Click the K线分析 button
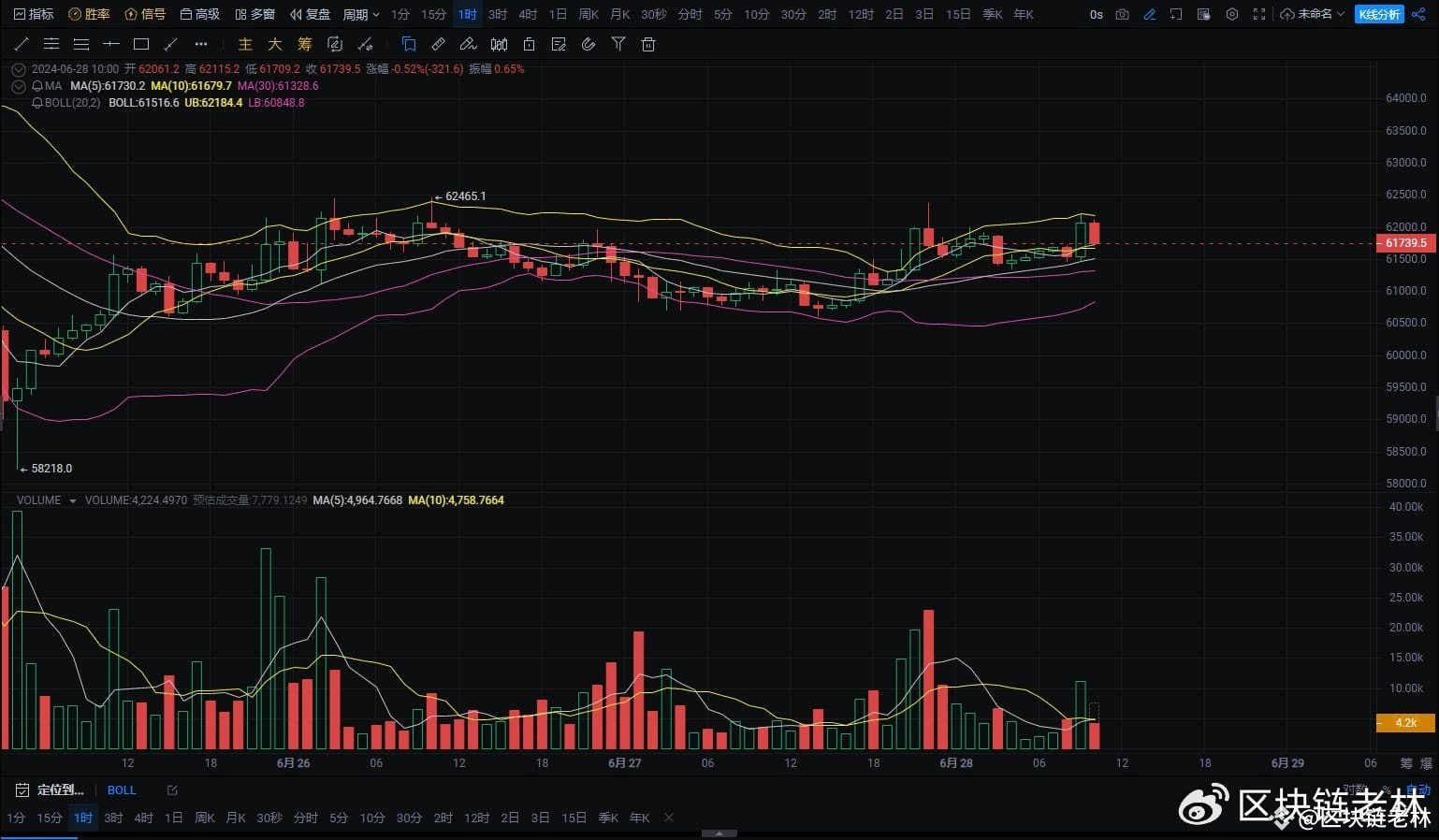1439x840 pixels. 1379,14
